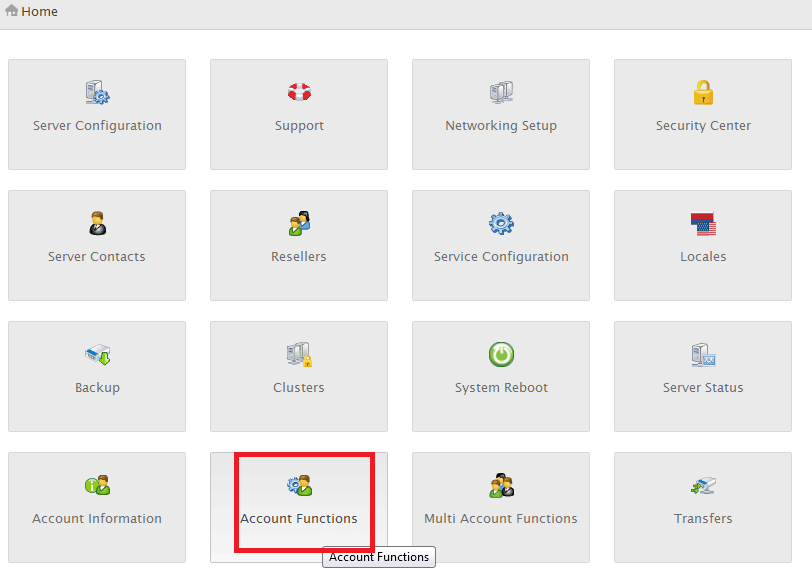Image resolution: width=812 pixels, height=569 pixels.
Task: Open the Account Information tile label
Action: click(97, 518)
